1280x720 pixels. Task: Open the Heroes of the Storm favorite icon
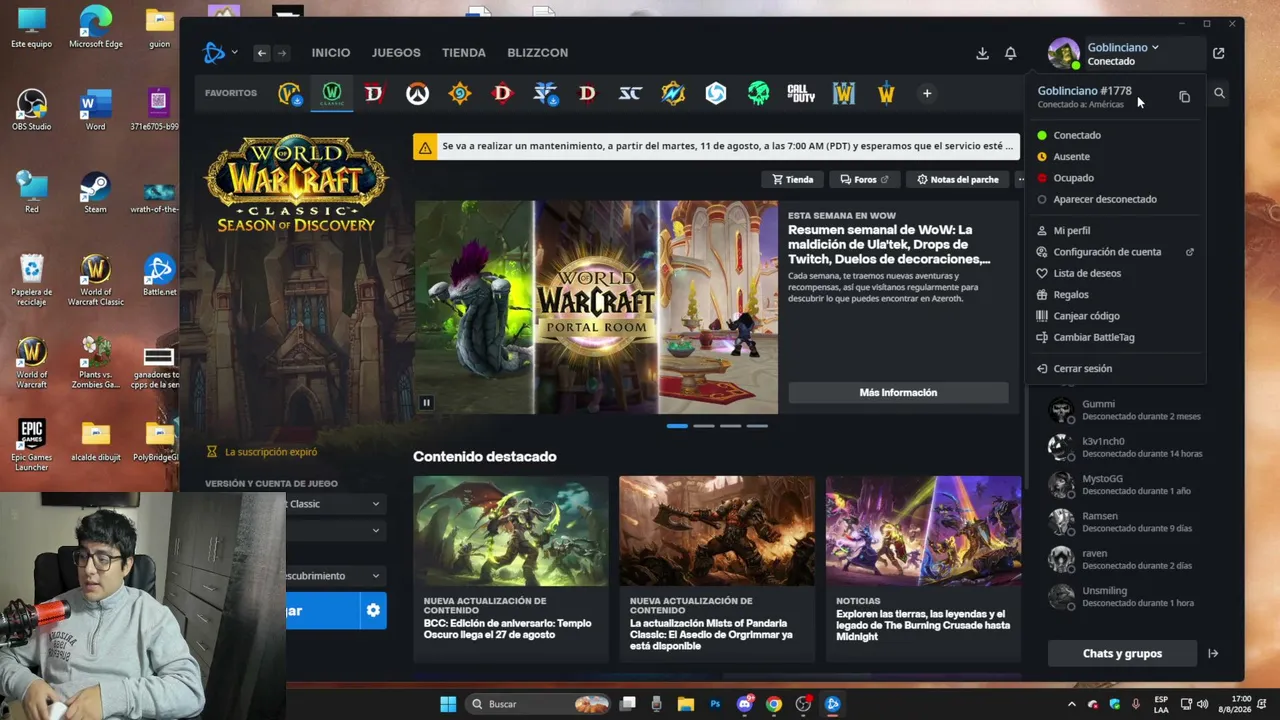[x=715, y=94]
